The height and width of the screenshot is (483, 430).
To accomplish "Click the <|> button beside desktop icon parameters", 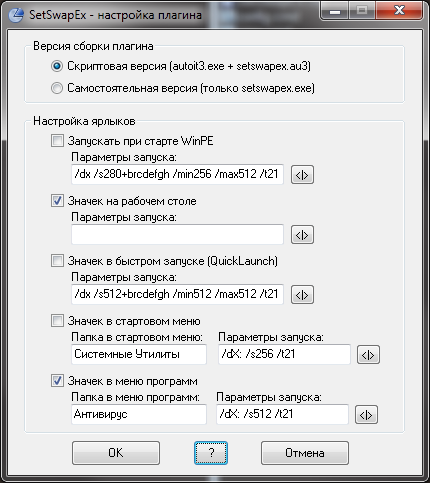I will pos(302,235).
